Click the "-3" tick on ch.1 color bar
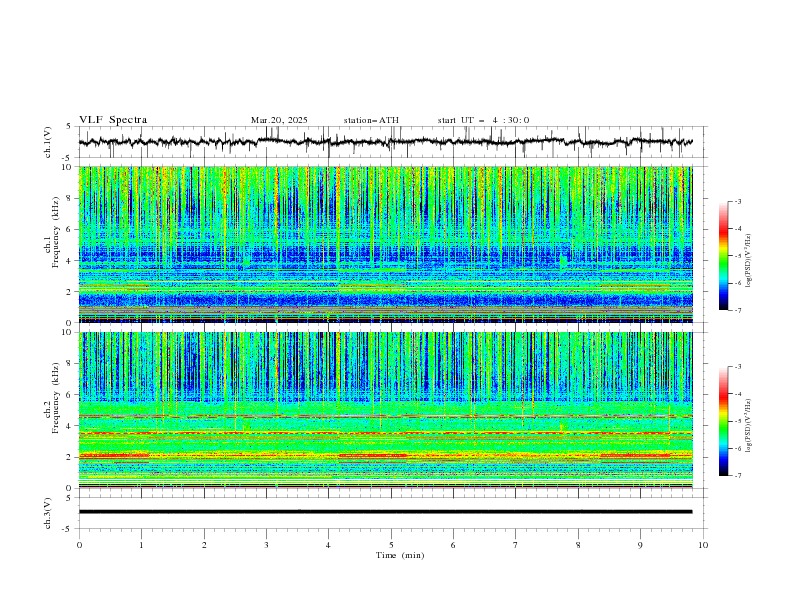Screen dimensions: 792x612 737,201
